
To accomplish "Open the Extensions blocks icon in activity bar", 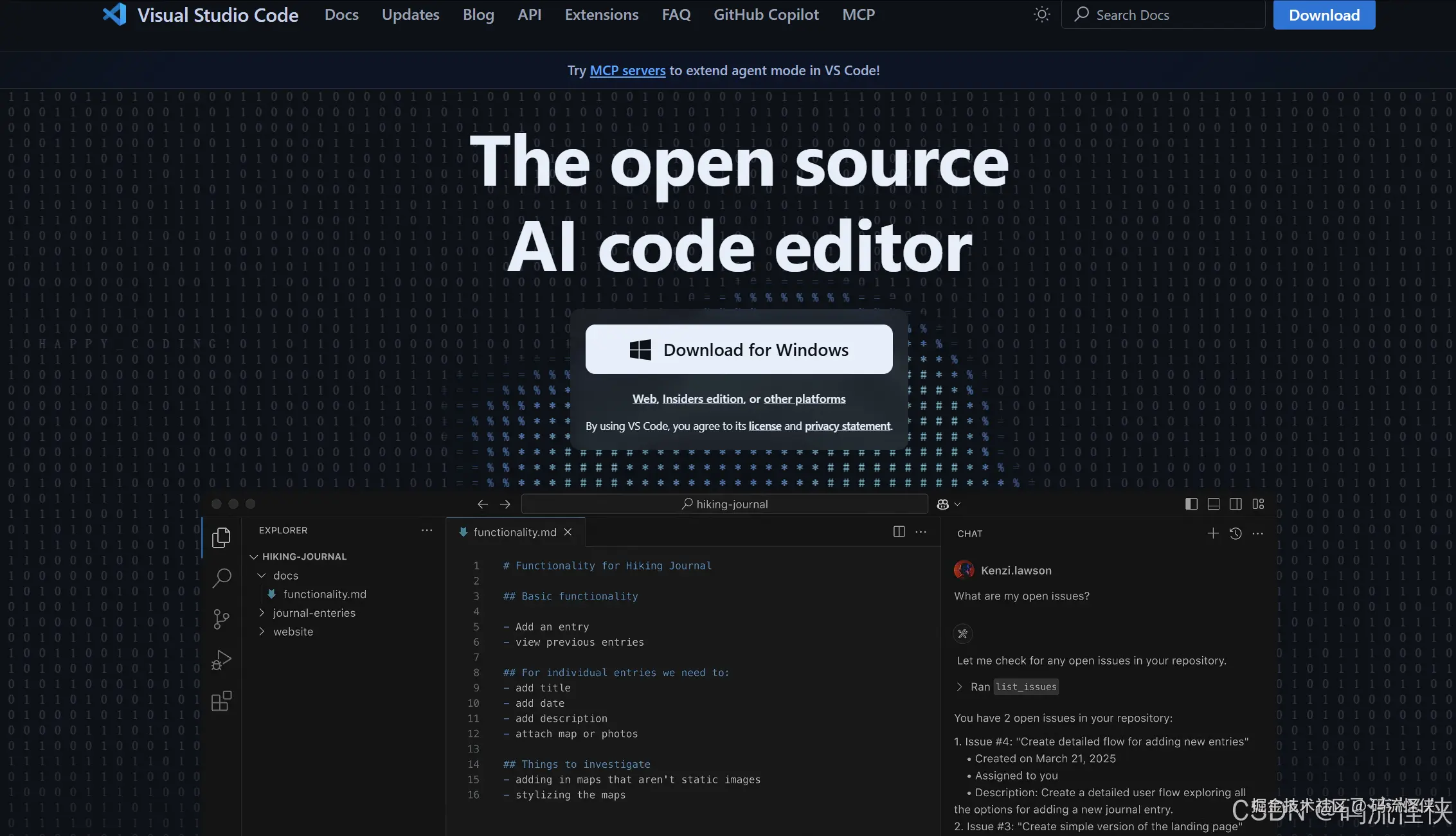I will coord(221,701).
